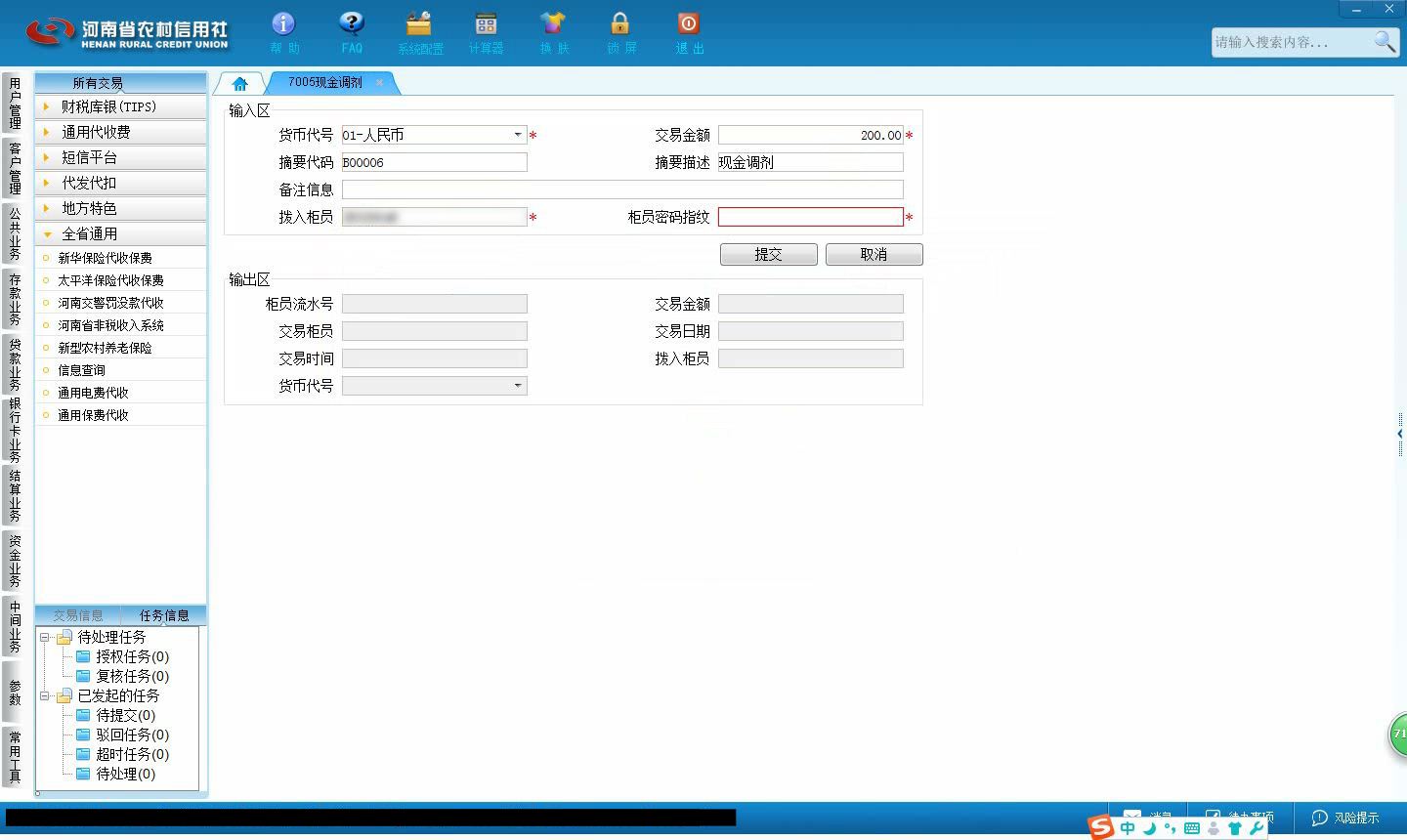Select the 7005现金调剂 tab

click(x=324, y=83)
